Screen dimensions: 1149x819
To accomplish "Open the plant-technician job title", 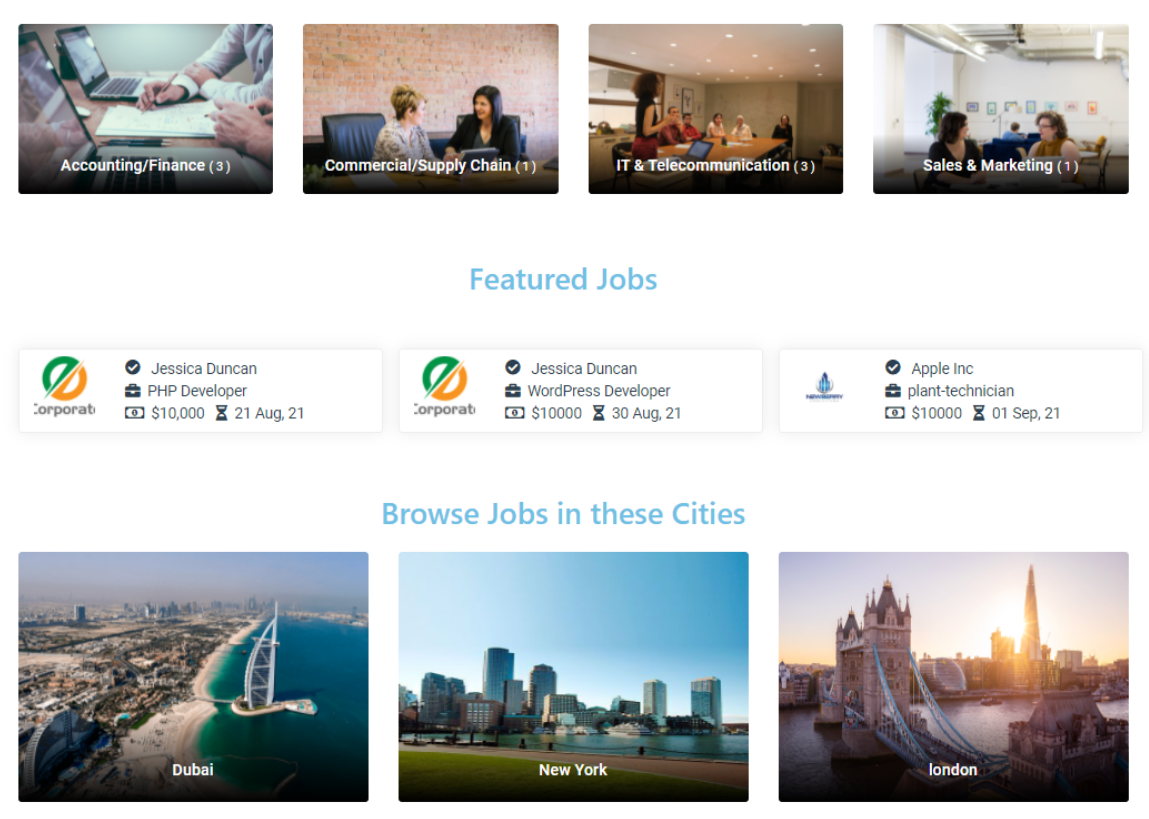I will (x=961, y=390).
